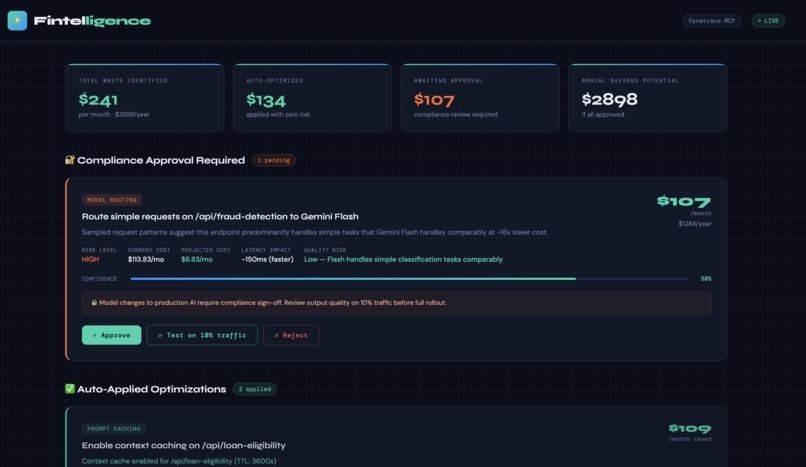Image resolution: width=806 pixels, height=467 pixels.
Task: Open the Auto-Optimized $134 card
Action: (312, 98)
